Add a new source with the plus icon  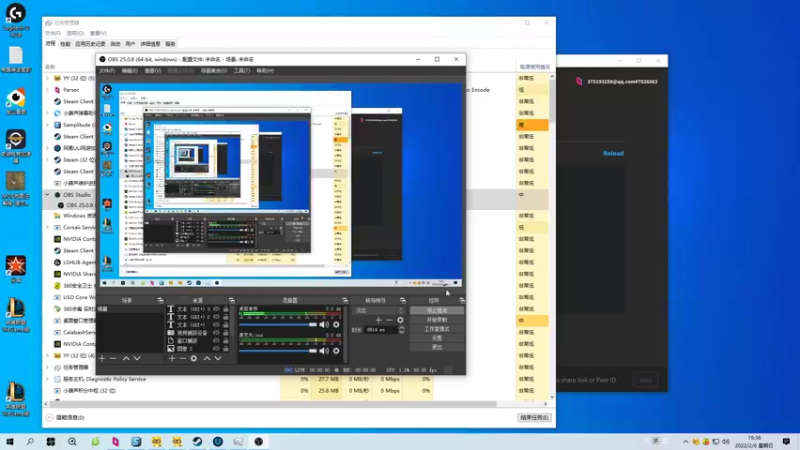coord(172,359)
